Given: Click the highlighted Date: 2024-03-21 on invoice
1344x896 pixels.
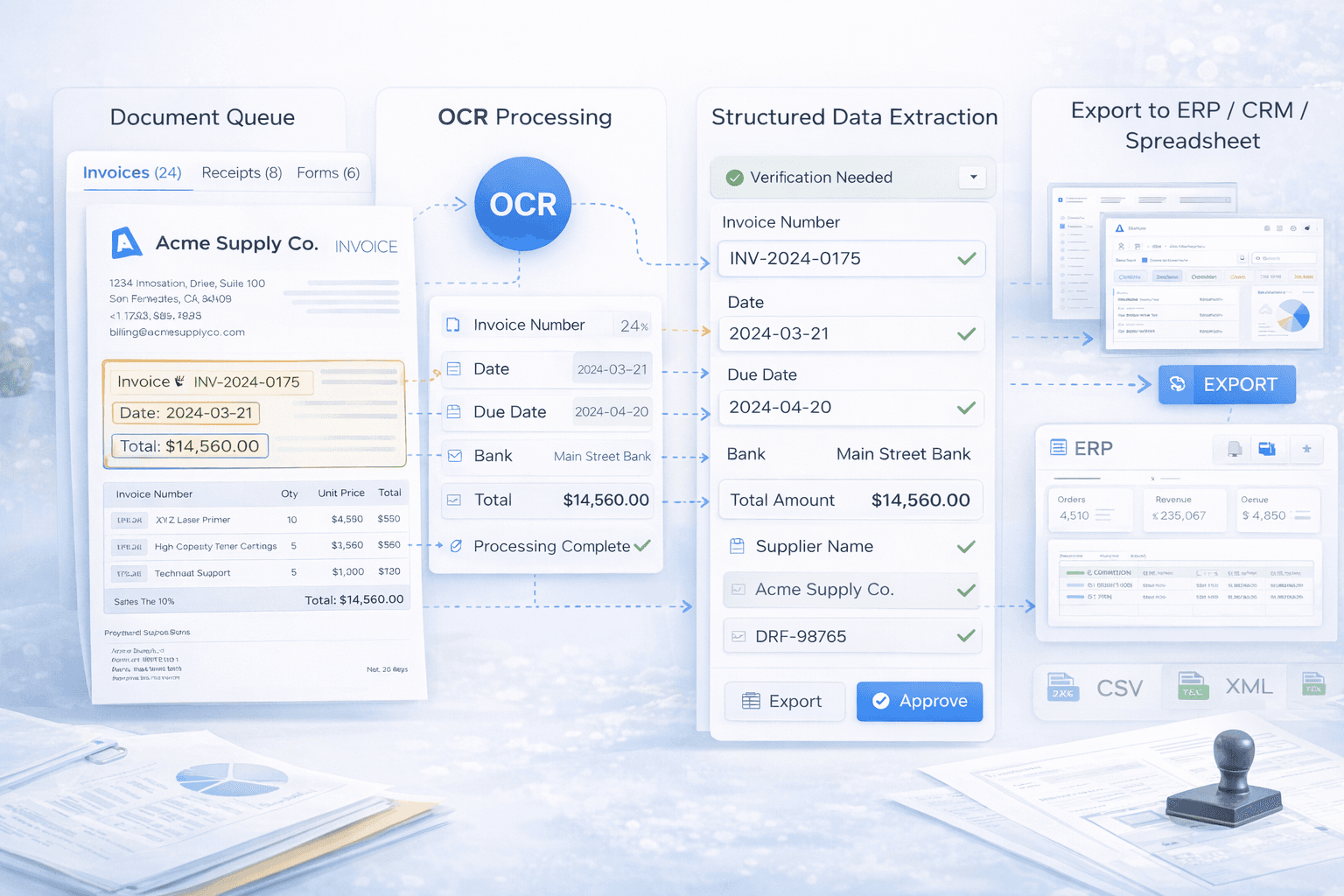Looking at the screenshot, I should (x=185, y=413).
